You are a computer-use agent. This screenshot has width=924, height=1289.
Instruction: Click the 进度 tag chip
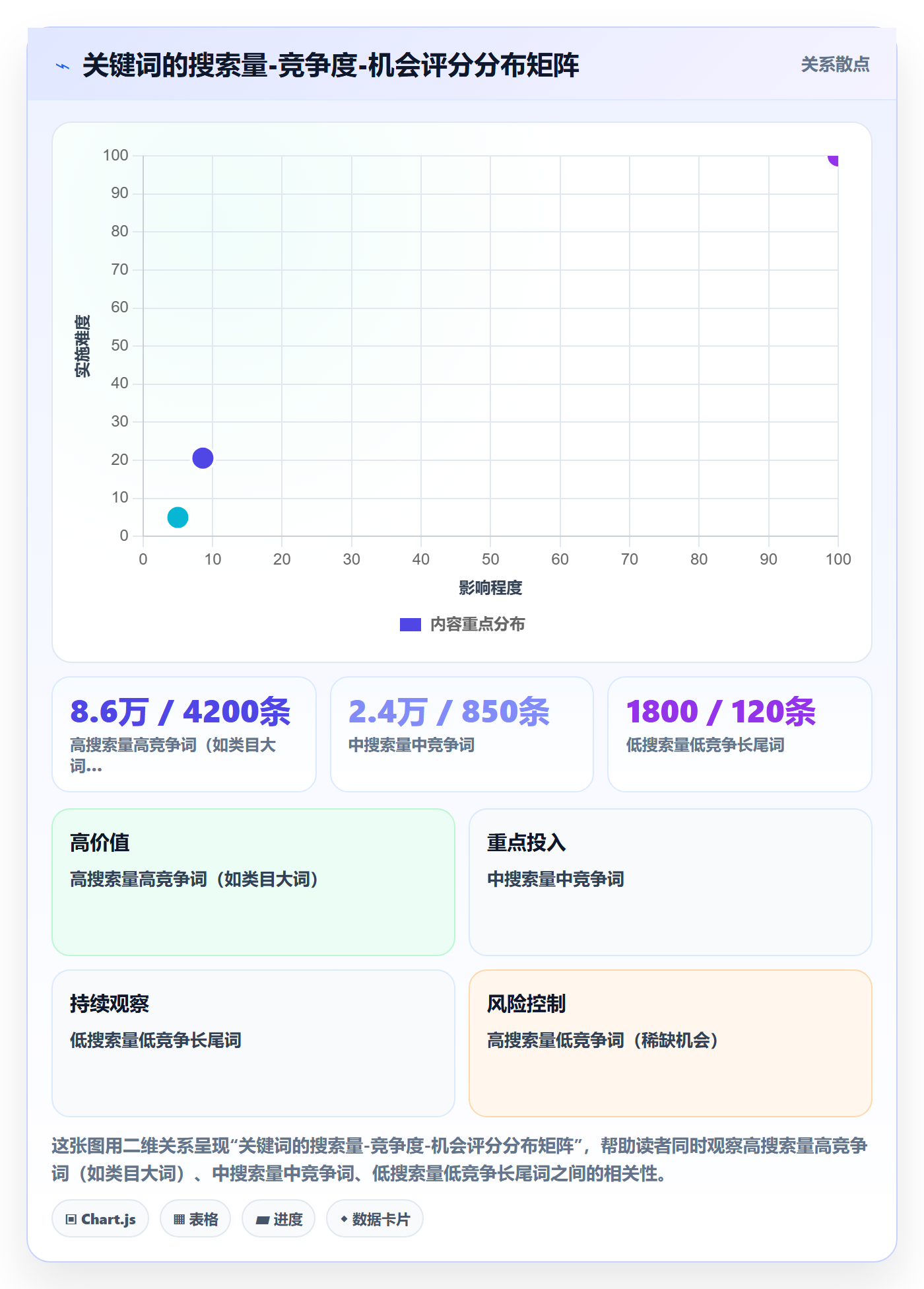point(279,1219)
